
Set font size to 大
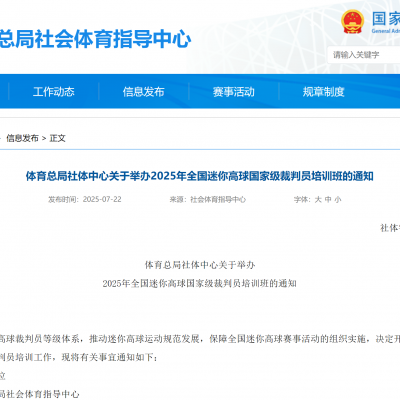coord(318,199)
